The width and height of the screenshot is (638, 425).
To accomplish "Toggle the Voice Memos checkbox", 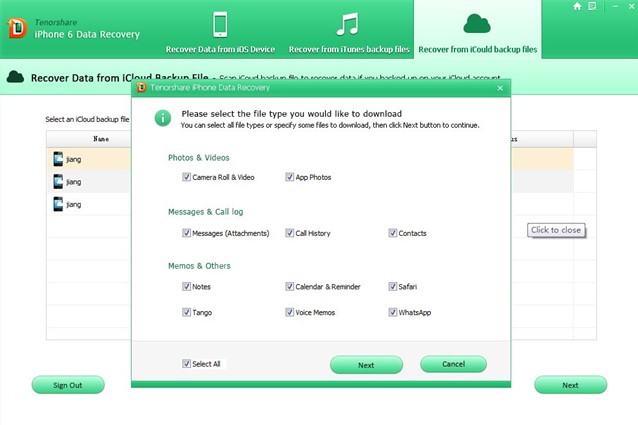I will point(289,312).
